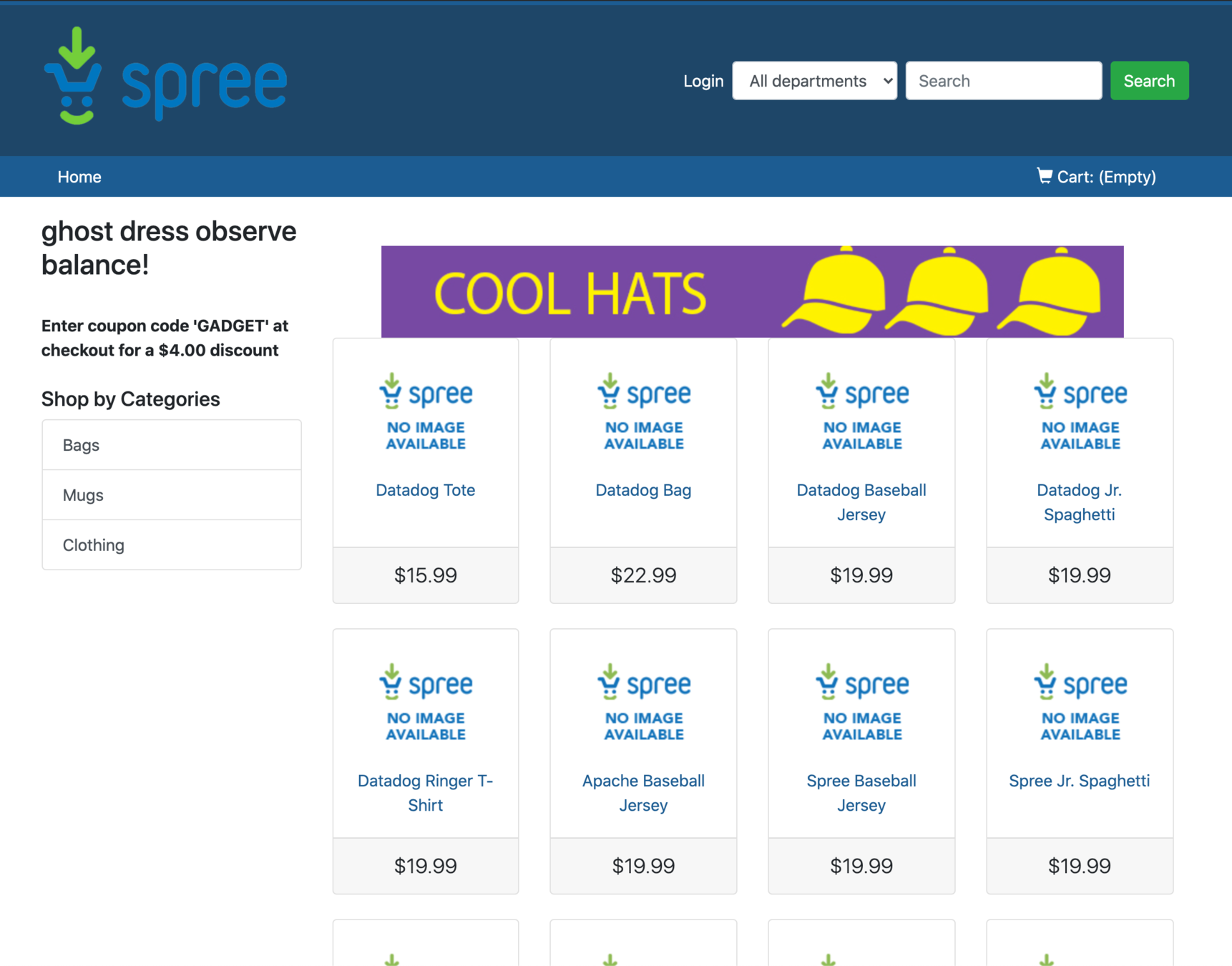Select the Clothing category
The height and width of the screenshot is (966, 1232).
pos(172,545)
